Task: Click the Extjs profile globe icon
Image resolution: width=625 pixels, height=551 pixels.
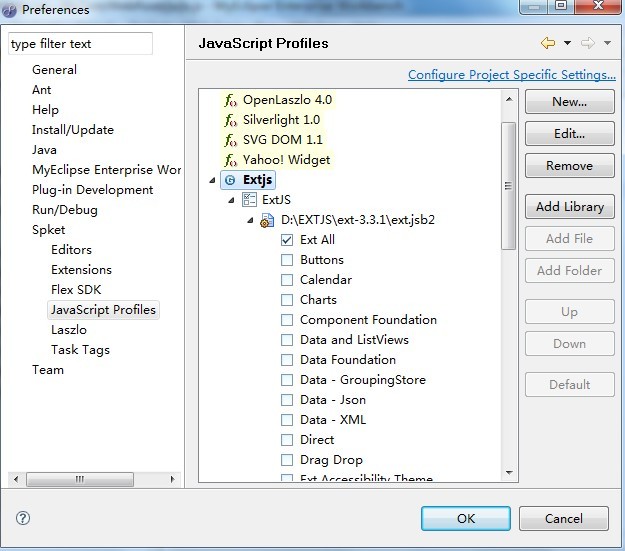Action: (230, 180)
